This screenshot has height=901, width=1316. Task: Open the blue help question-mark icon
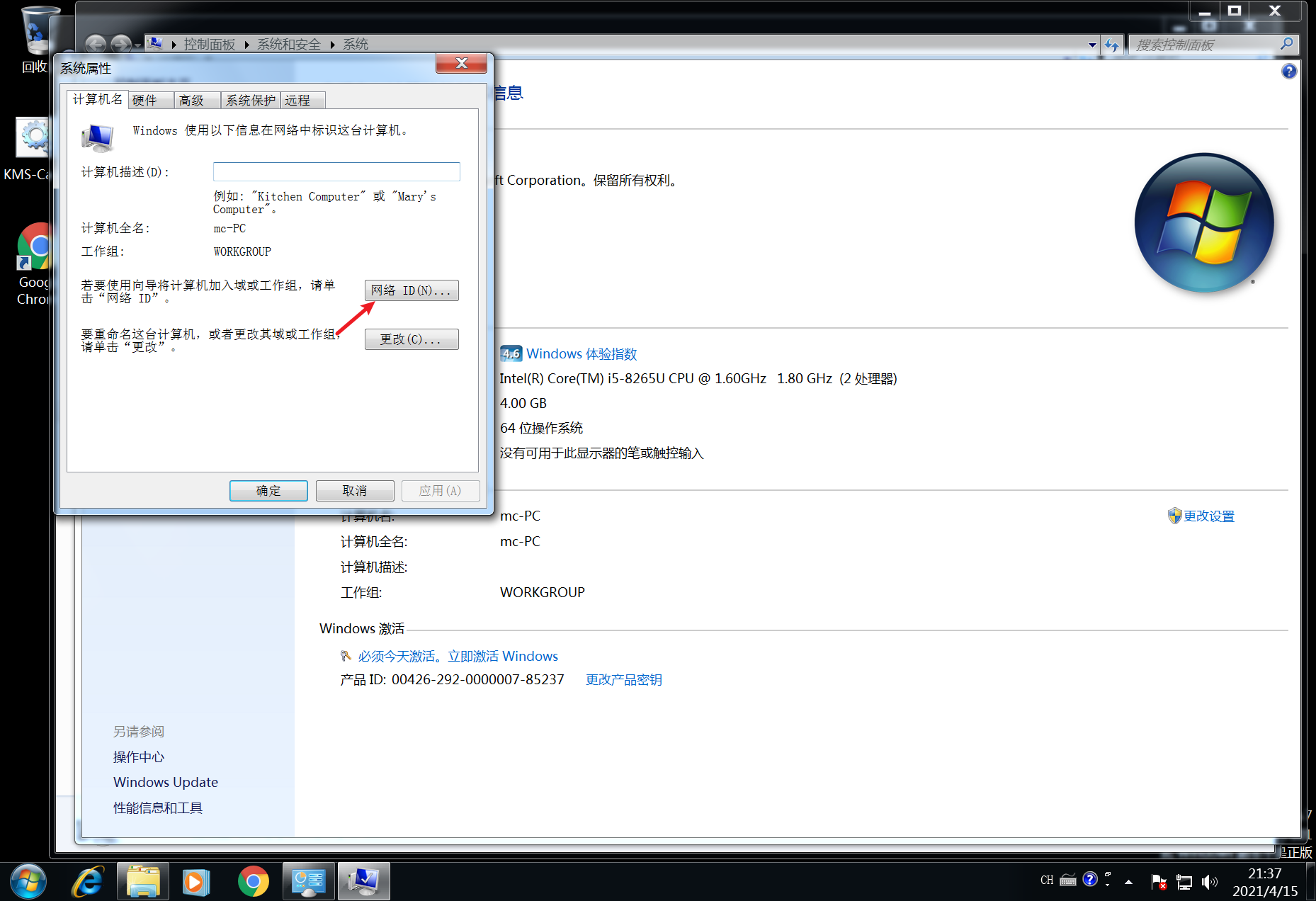tap(1289, 71)
